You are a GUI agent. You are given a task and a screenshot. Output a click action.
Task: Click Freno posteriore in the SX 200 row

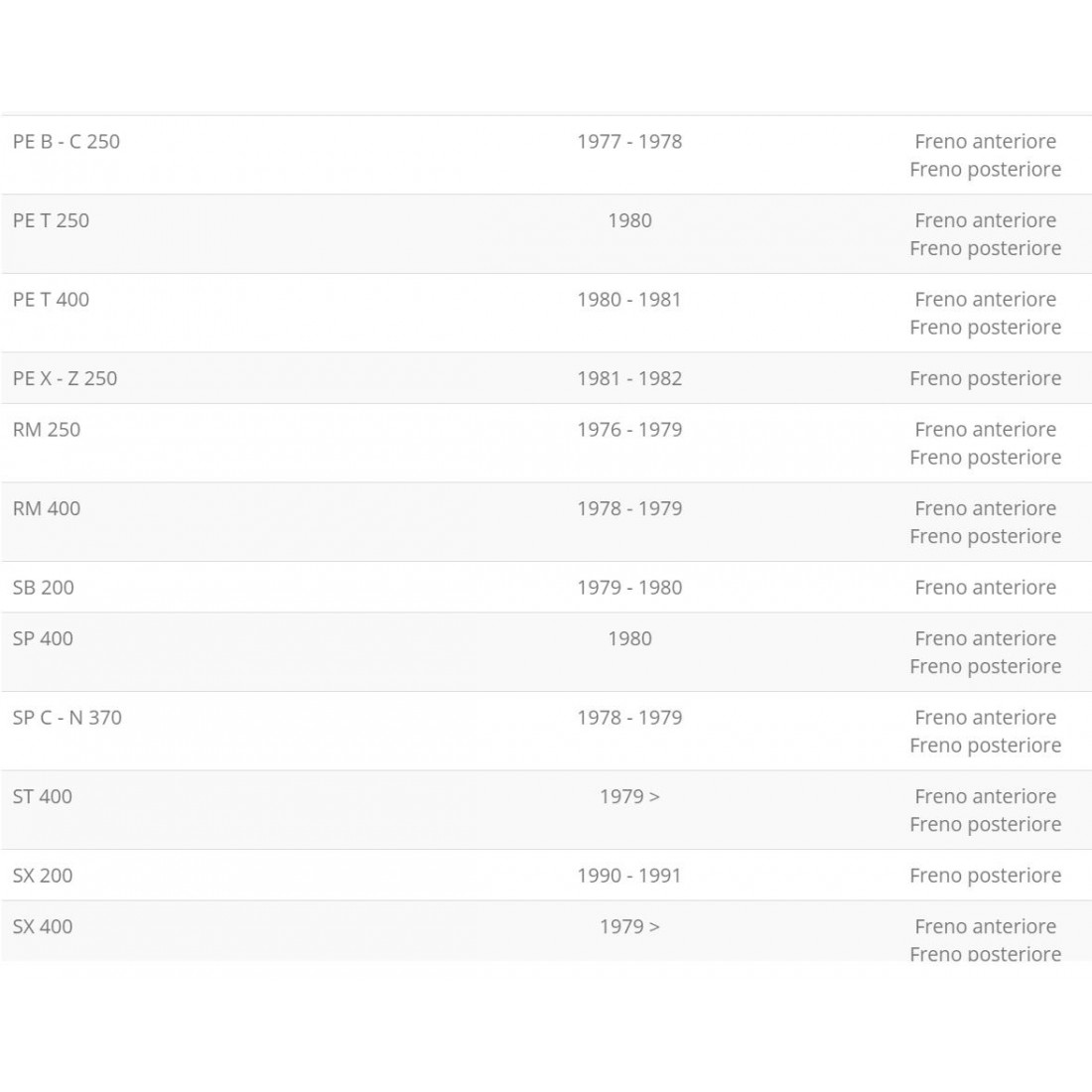[985, 876]
